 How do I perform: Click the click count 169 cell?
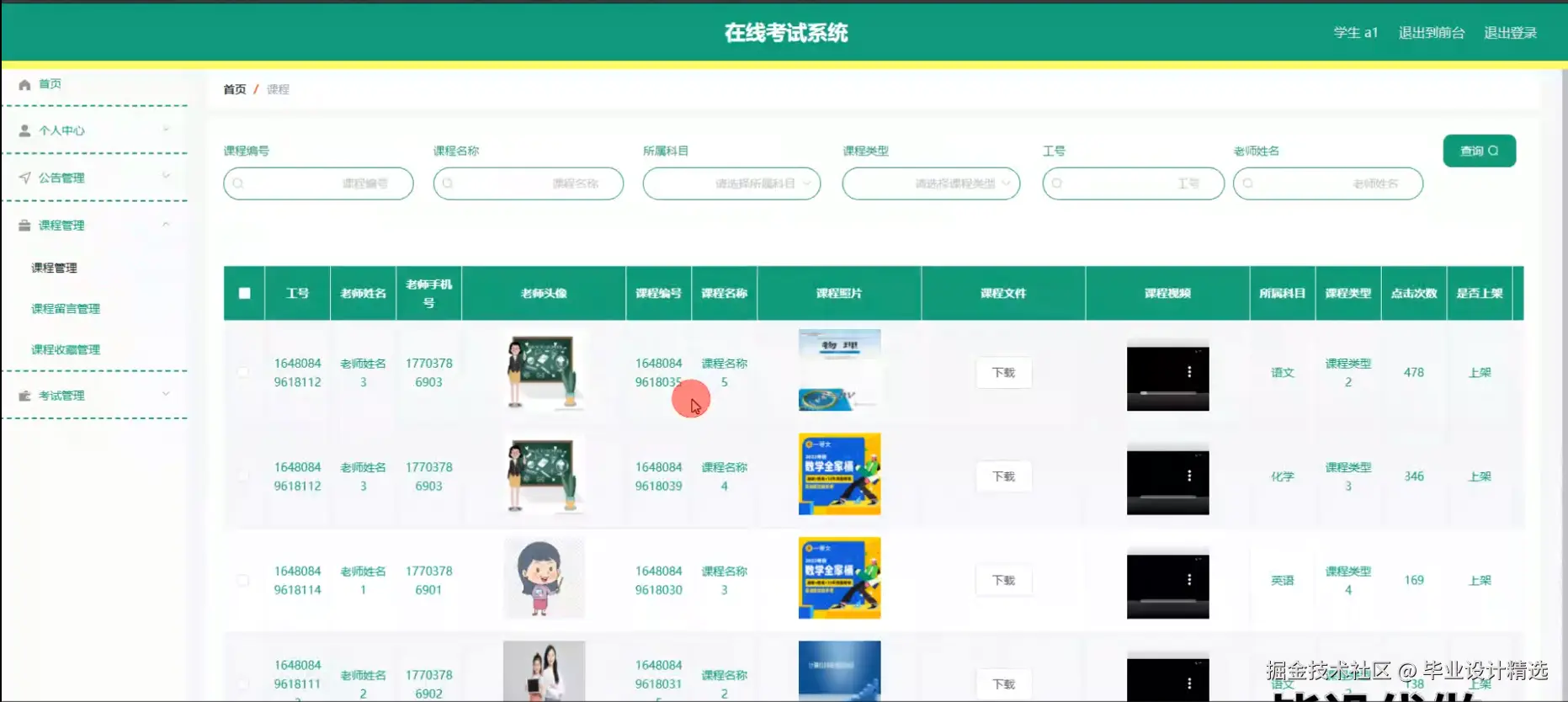coord(1414,580)
